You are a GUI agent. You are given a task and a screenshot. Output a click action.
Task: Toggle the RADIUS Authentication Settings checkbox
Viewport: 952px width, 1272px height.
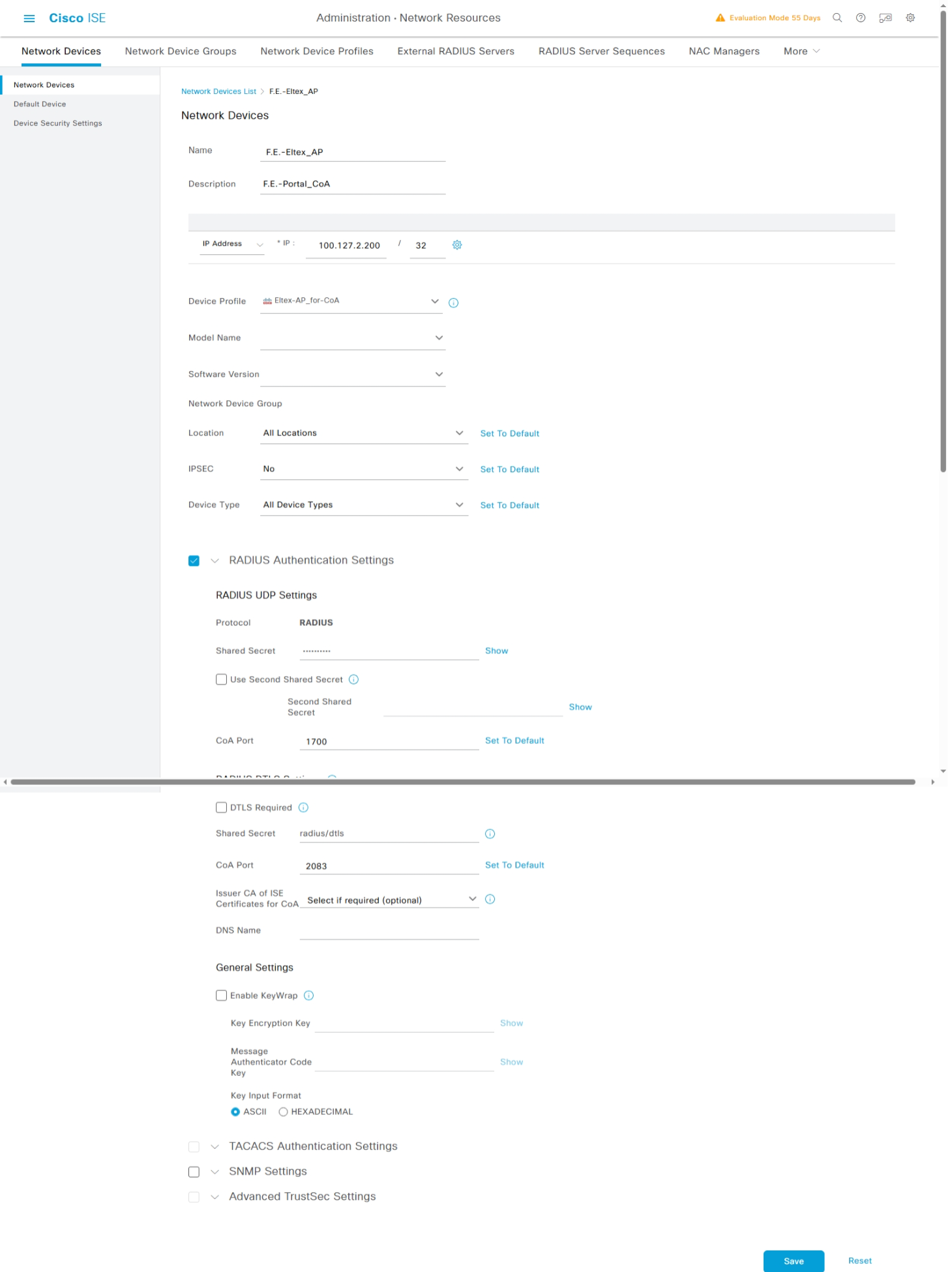[x=194, y=561]
